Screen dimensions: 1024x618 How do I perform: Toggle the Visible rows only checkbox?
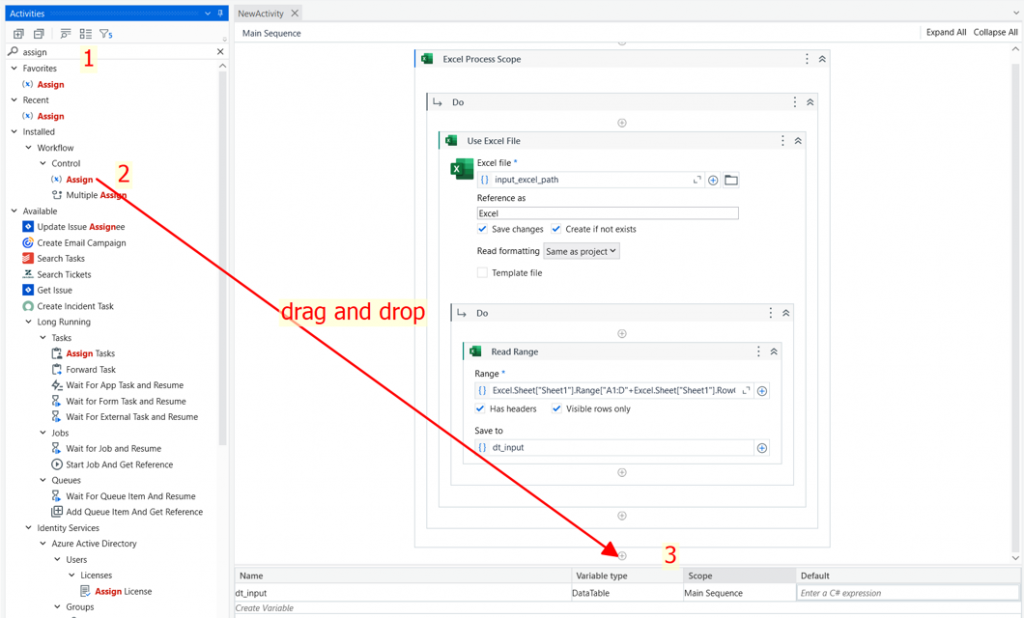coord(556,408)
